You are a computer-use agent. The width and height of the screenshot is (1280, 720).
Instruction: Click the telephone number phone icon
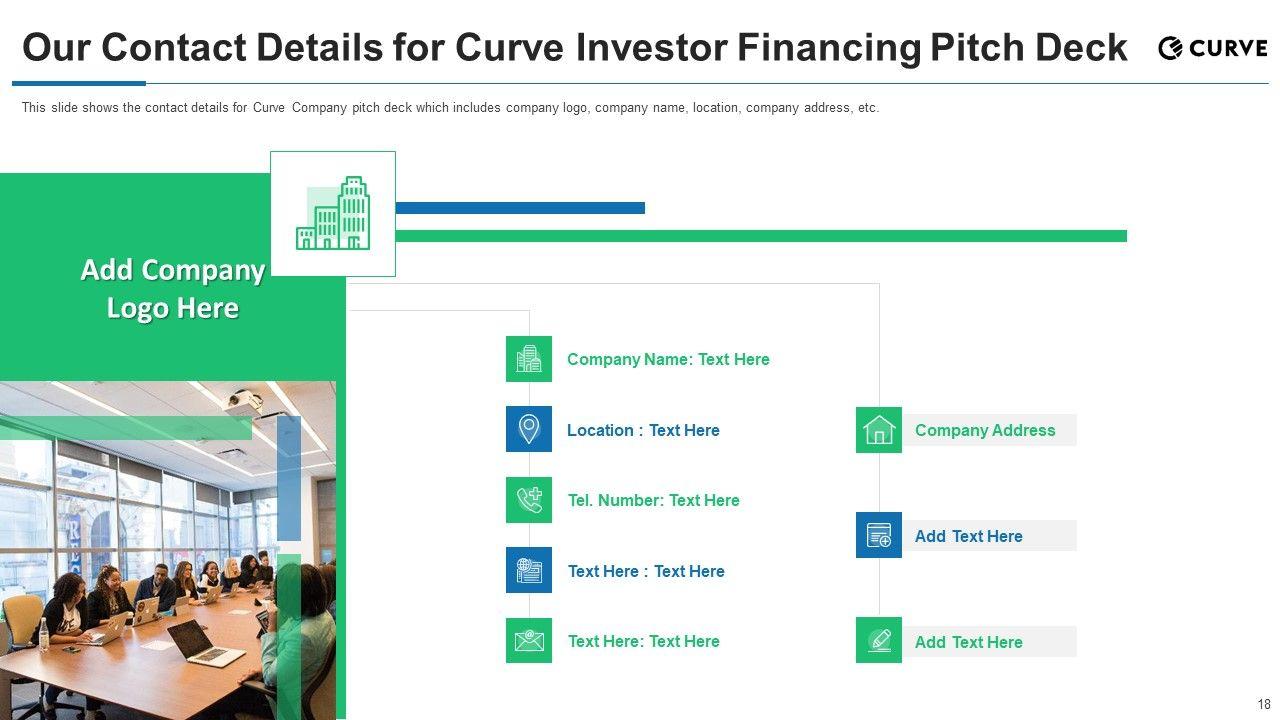click(x=529, y=500)
